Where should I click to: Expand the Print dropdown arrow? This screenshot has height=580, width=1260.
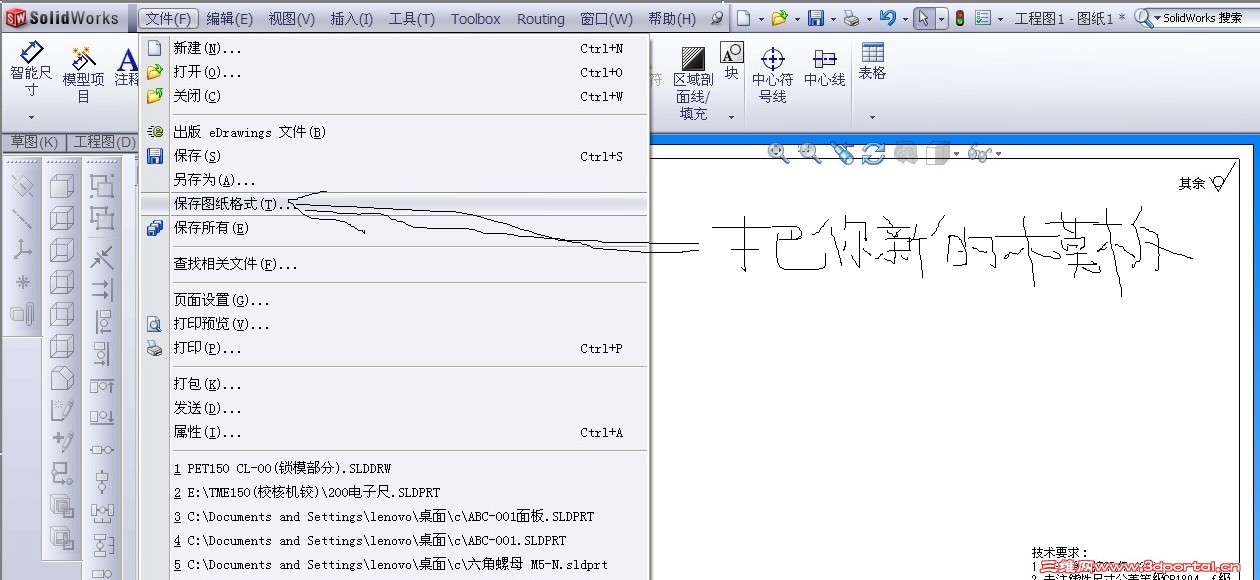tap(868, 19)
